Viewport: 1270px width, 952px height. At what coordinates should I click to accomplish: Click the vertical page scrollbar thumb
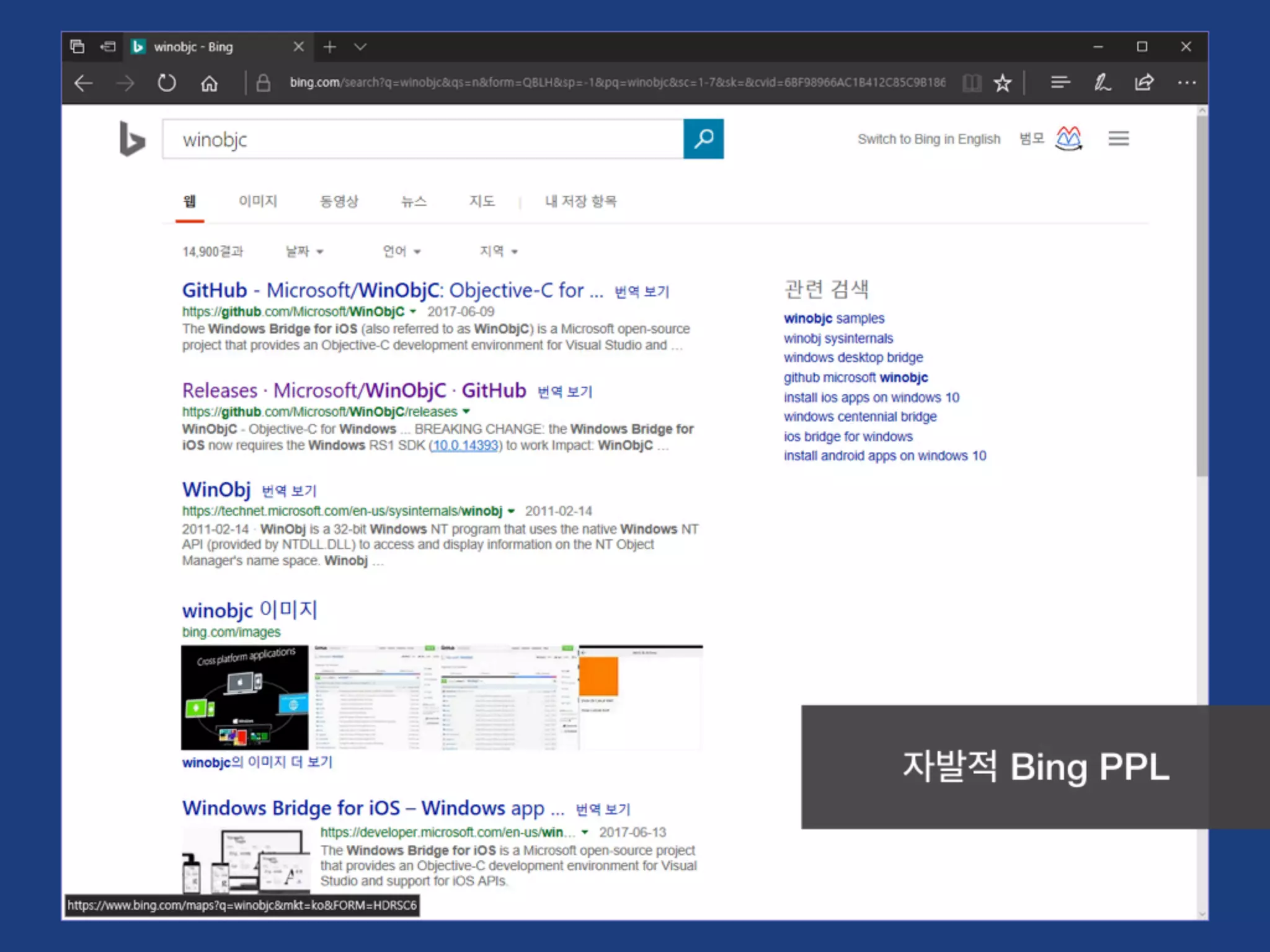point(1202,297)
